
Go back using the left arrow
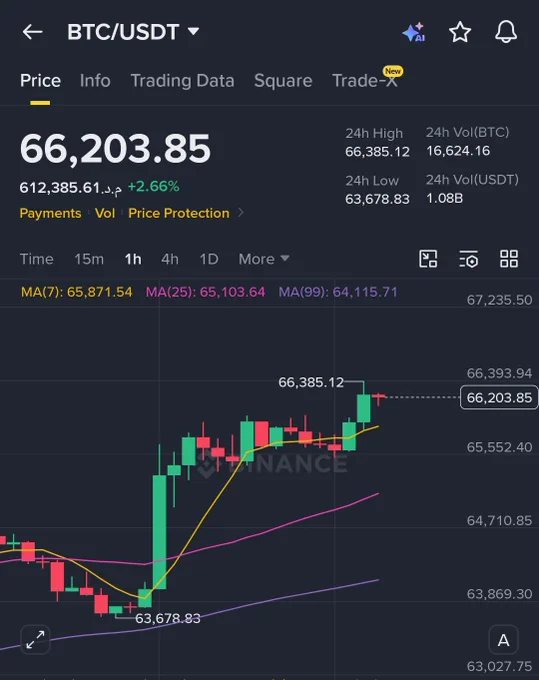pyautogui.click(x=33, y=32)
